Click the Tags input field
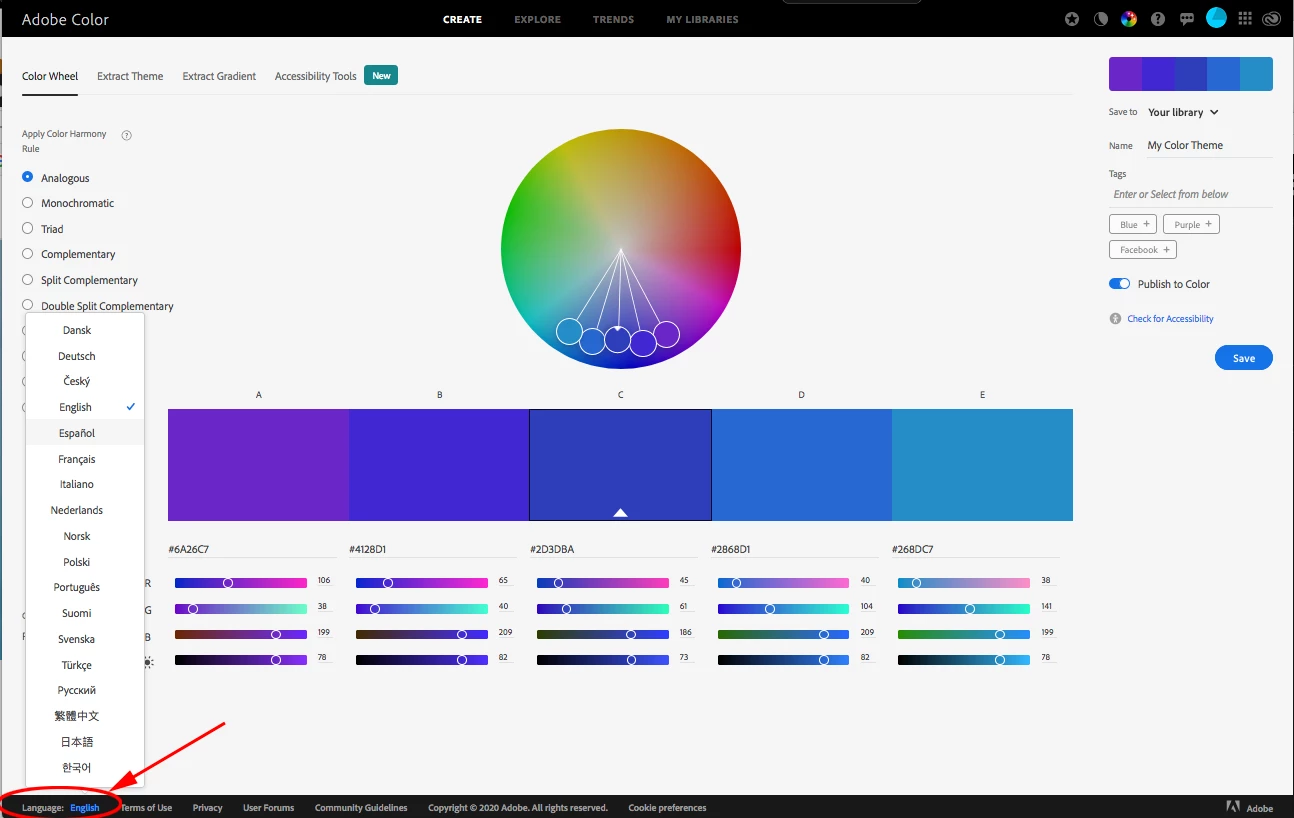Viewport: 1294px width, 818px height. click(1191, 194)
